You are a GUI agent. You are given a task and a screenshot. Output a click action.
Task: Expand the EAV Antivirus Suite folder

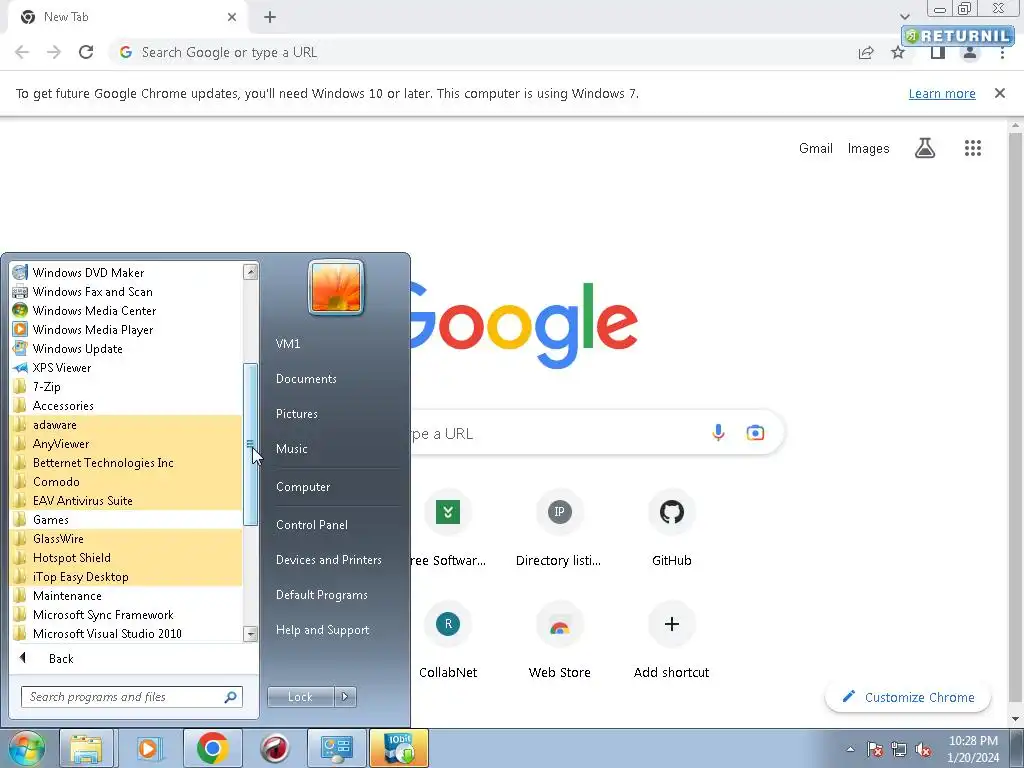pos(126,500)
